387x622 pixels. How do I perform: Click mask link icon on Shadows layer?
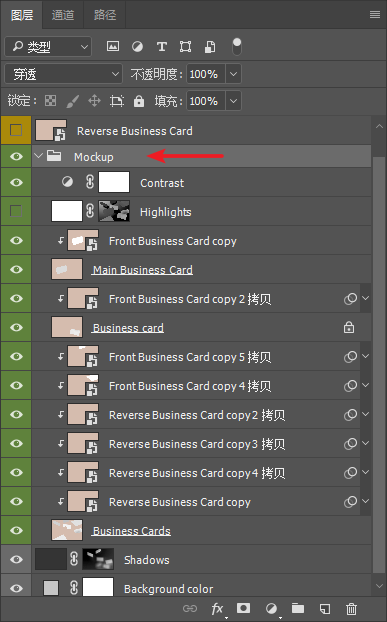pos(74,559)
